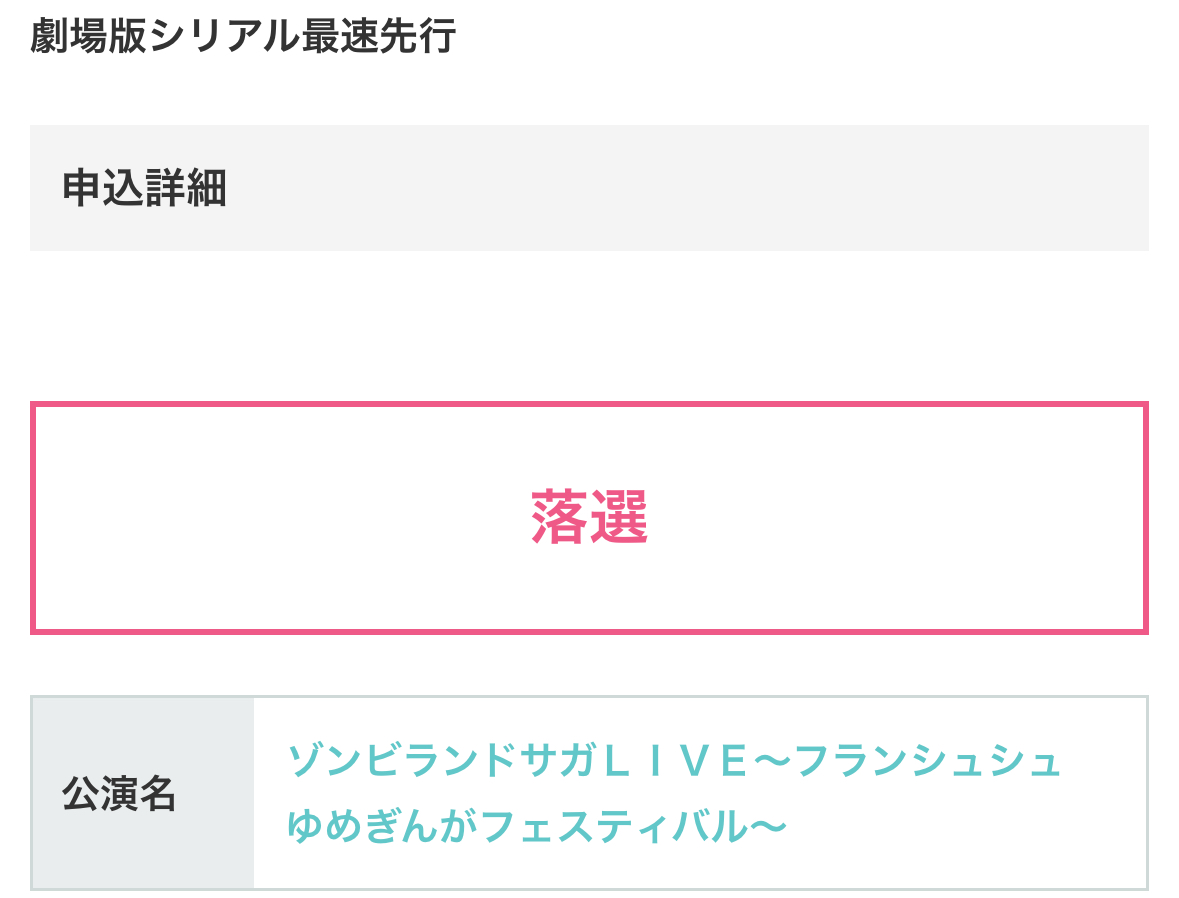Viewport: 1179px width, 898px height.
Task: Click the 選 character in the result
Action: (619, 518)
